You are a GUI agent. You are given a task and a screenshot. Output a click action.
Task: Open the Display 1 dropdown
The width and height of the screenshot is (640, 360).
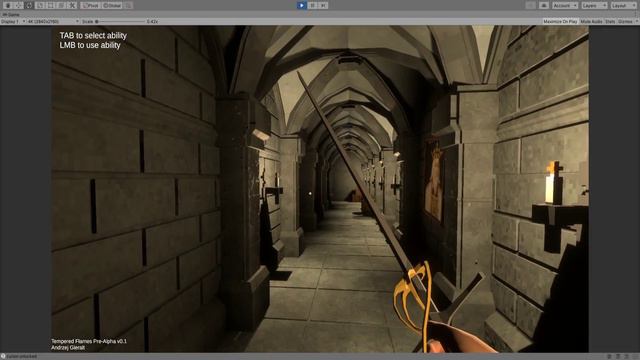click(13, 21)
